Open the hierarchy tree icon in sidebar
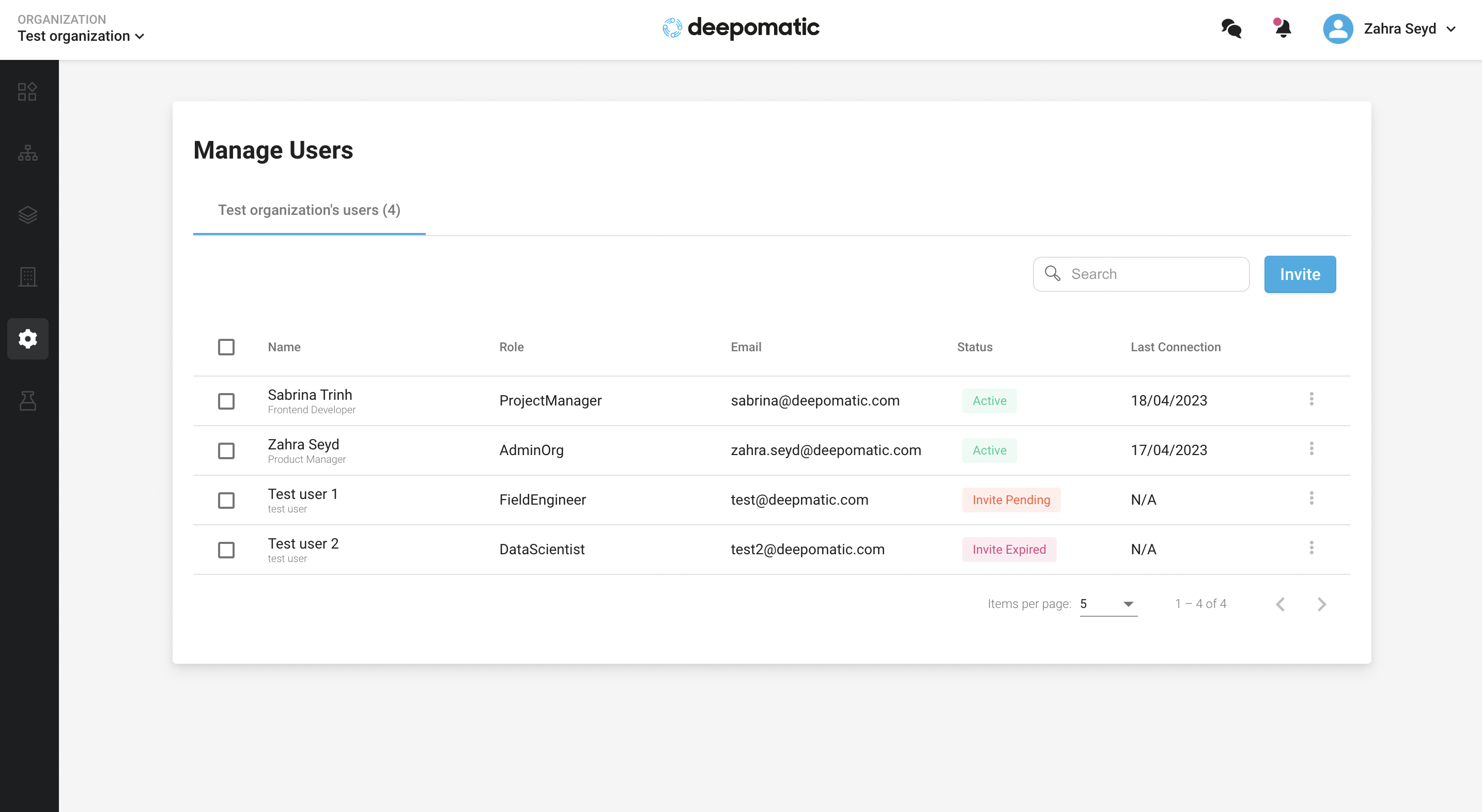 point(27,153)
